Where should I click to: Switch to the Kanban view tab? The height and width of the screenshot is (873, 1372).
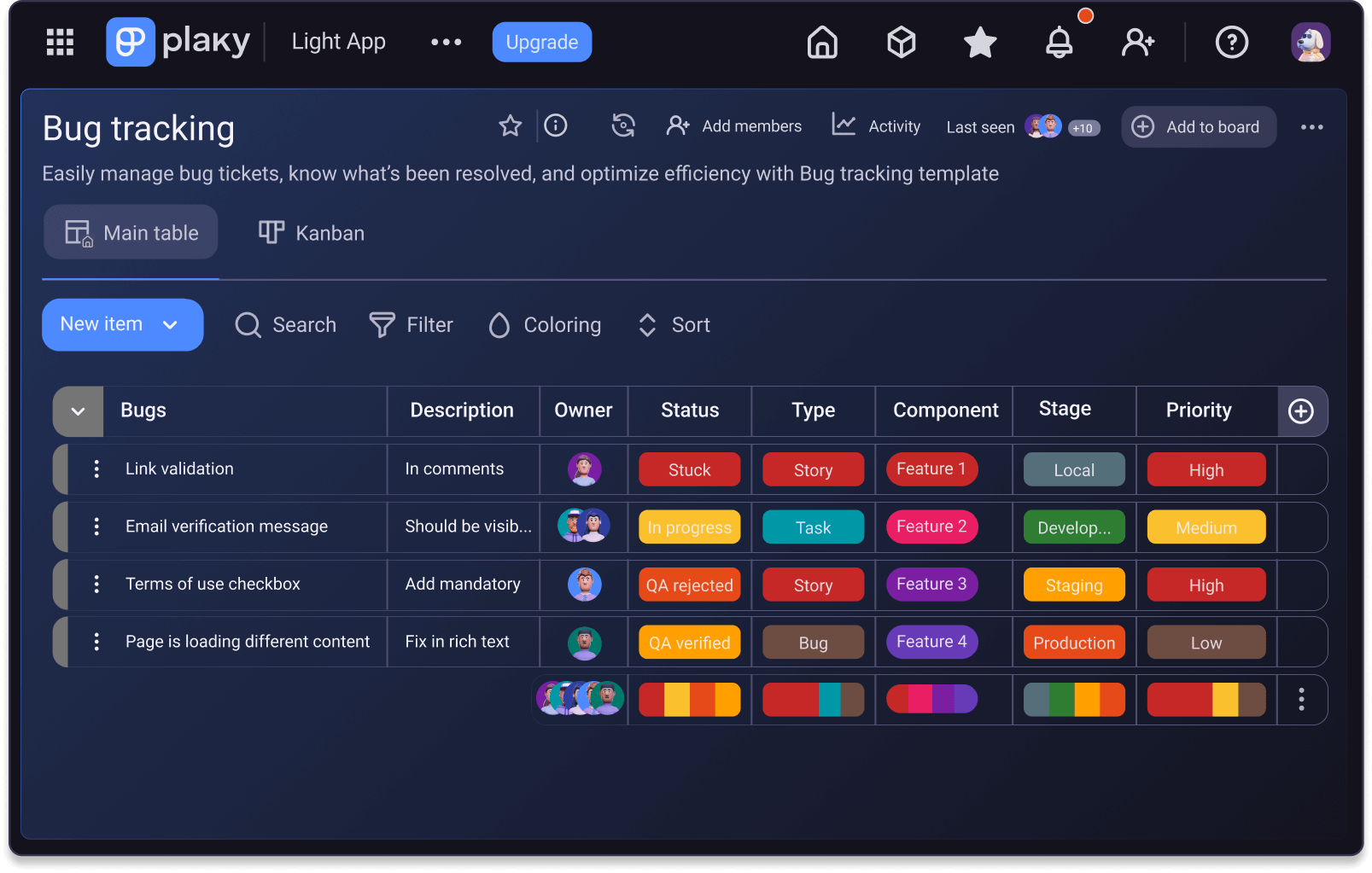click(x=311, y=232)
